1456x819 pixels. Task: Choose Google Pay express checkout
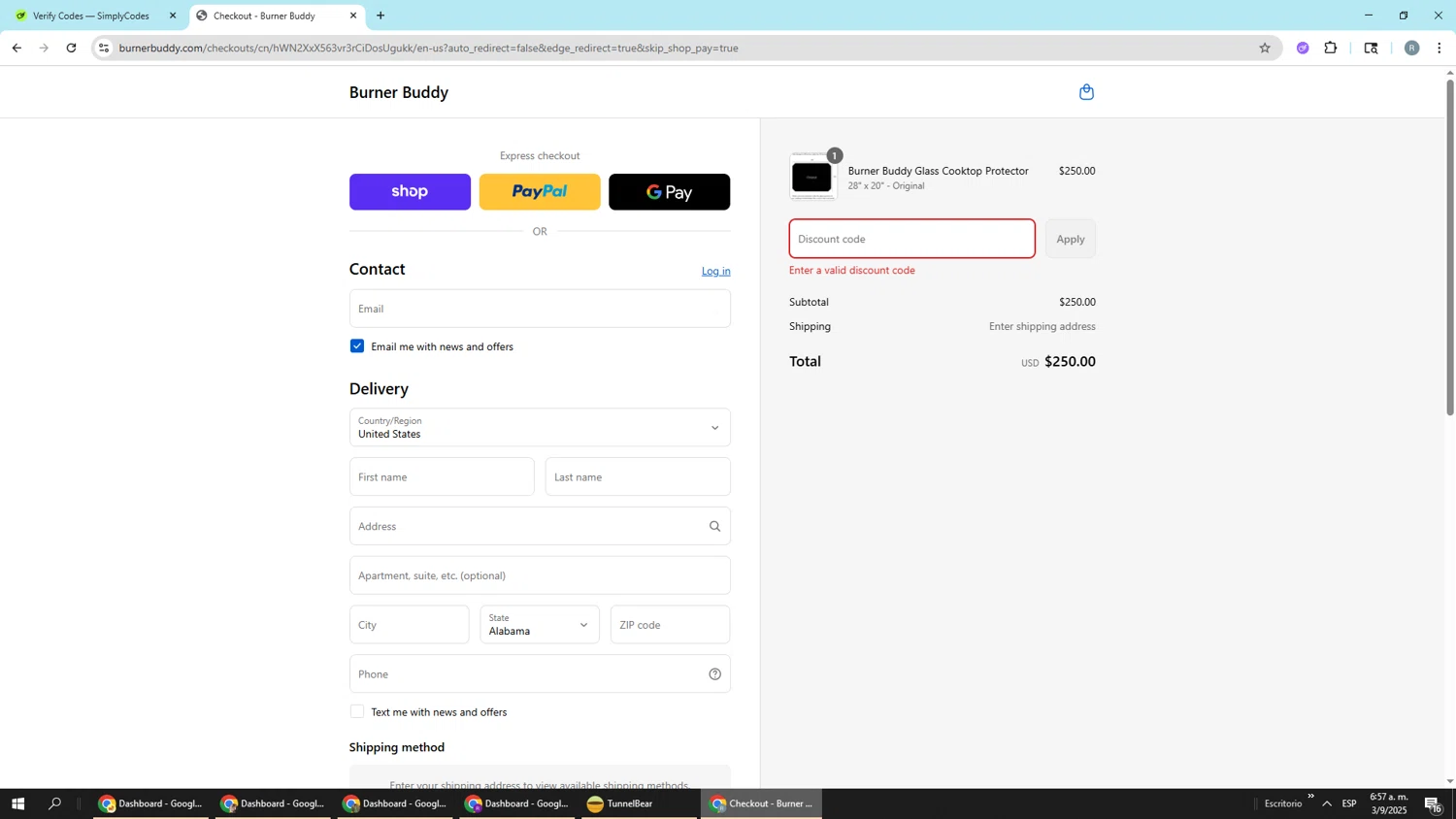669,192
